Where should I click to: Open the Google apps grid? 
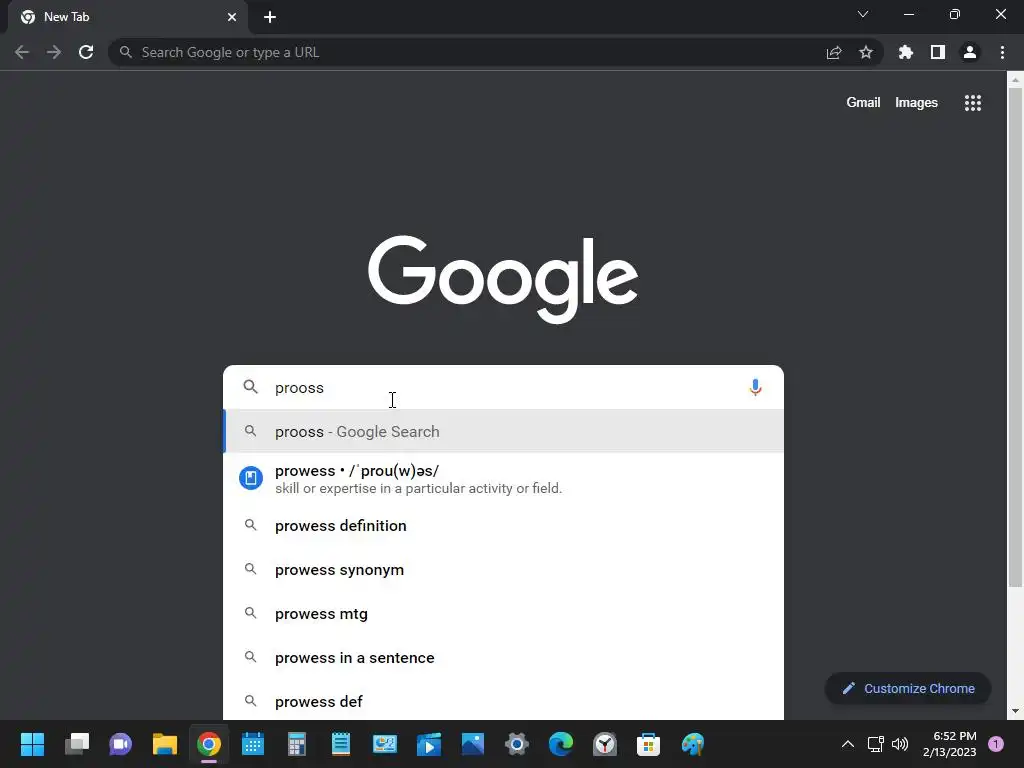973,103
